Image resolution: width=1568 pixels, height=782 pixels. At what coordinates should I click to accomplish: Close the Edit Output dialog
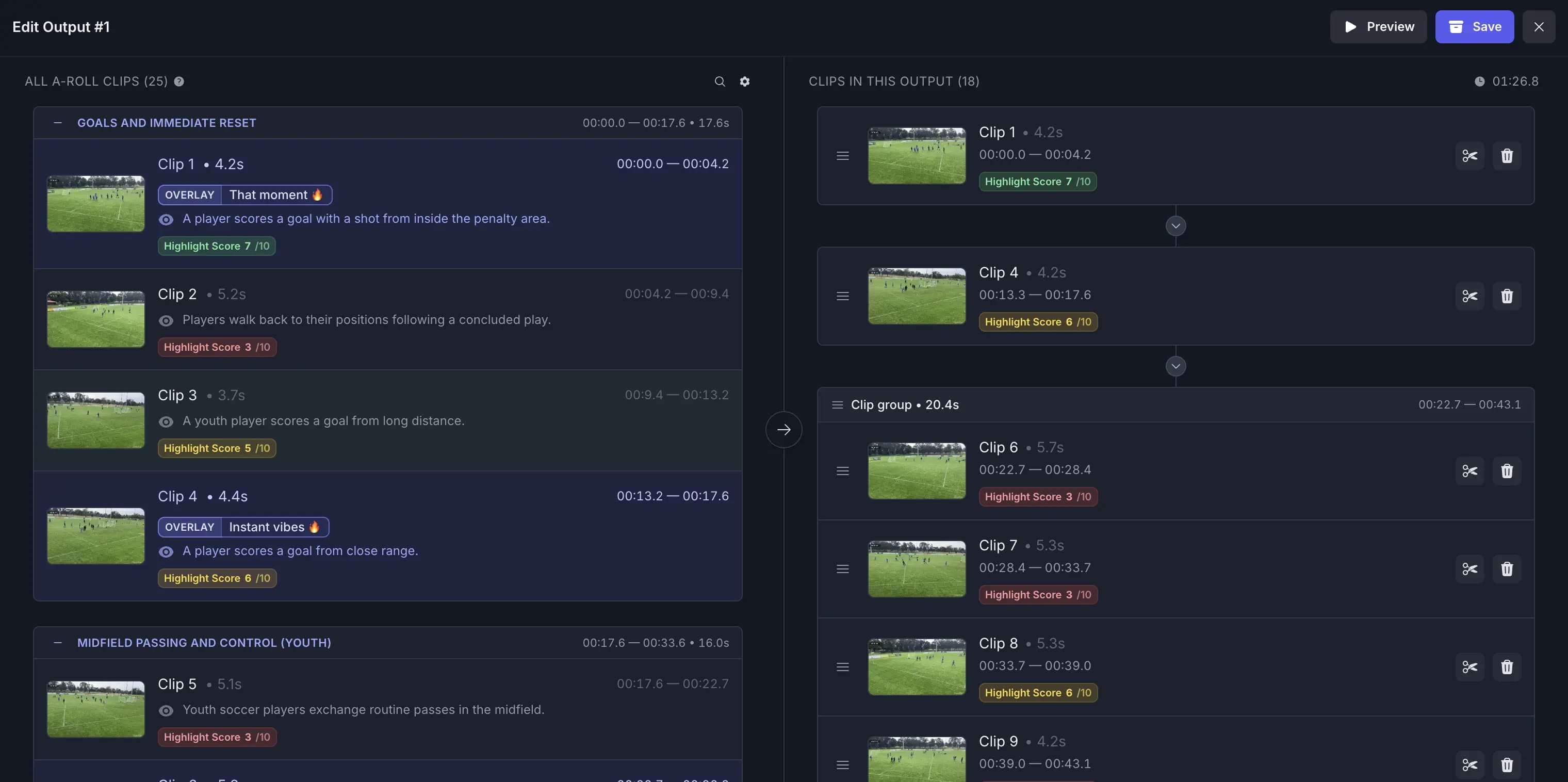(x=1538, y=27)
